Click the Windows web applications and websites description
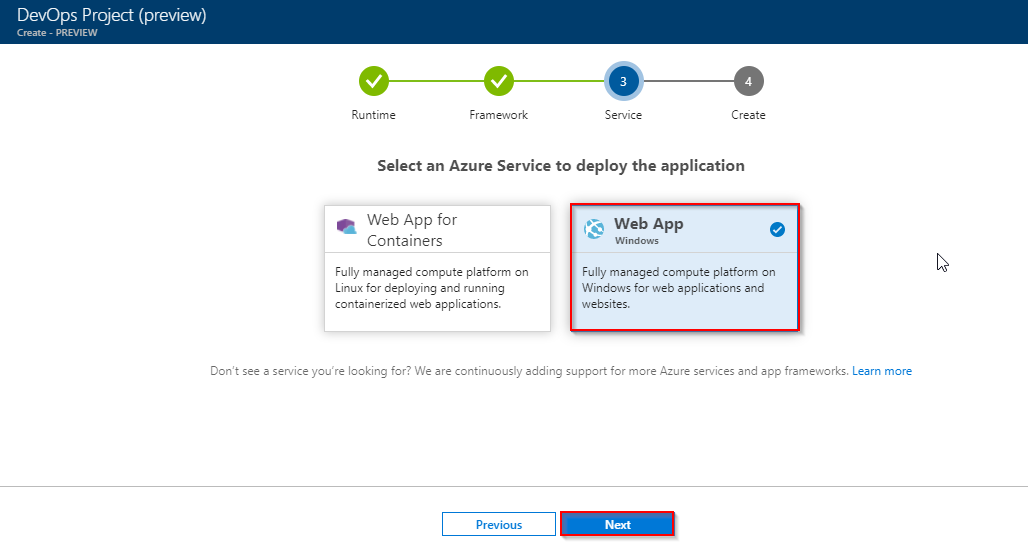 tap(679, 288)
